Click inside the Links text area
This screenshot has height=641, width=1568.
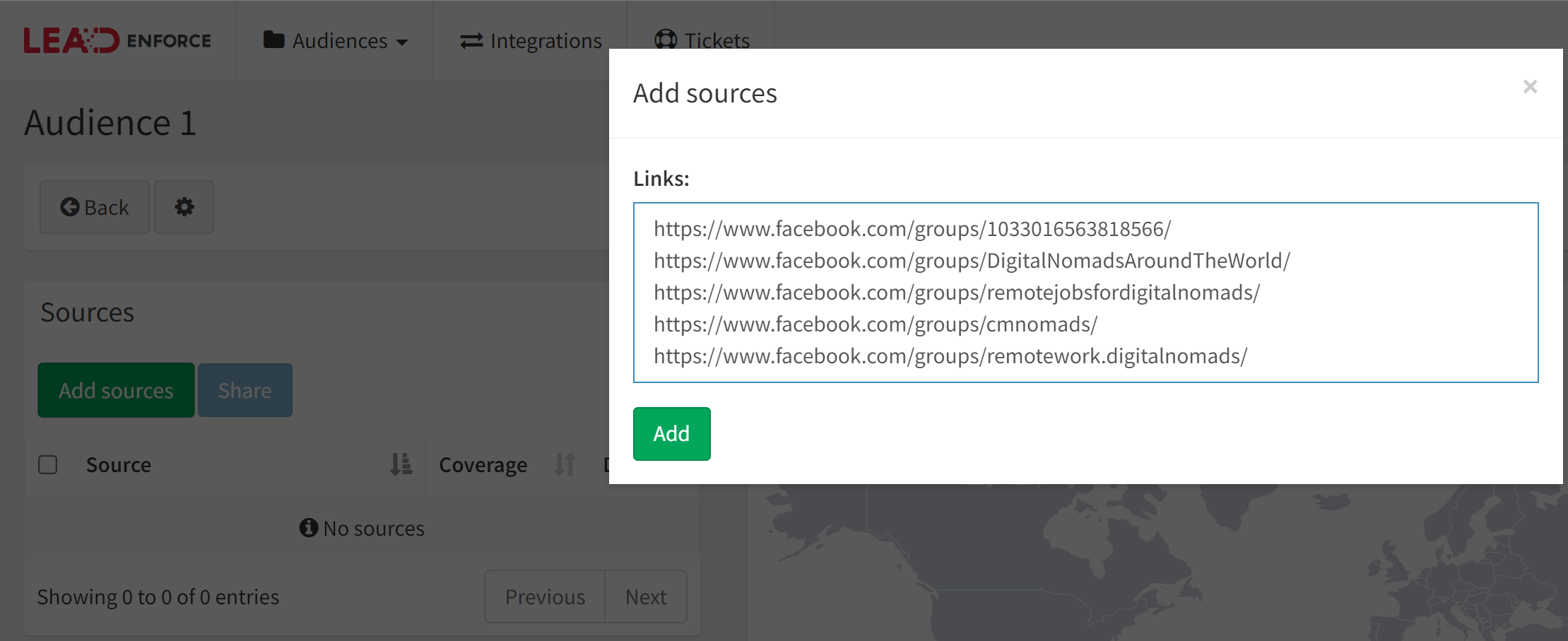point(1085,293)
